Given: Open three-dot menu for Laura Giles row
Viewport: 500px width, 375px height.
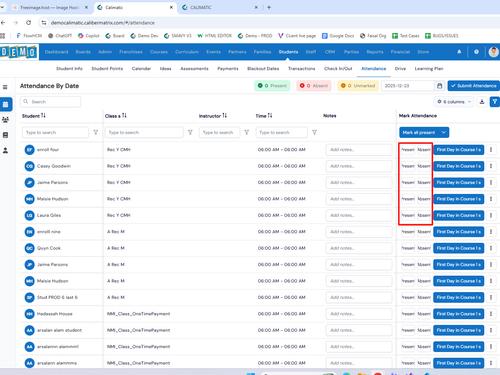Looking at the screenshot, I should pyautogui.click(x=491, y=215).
